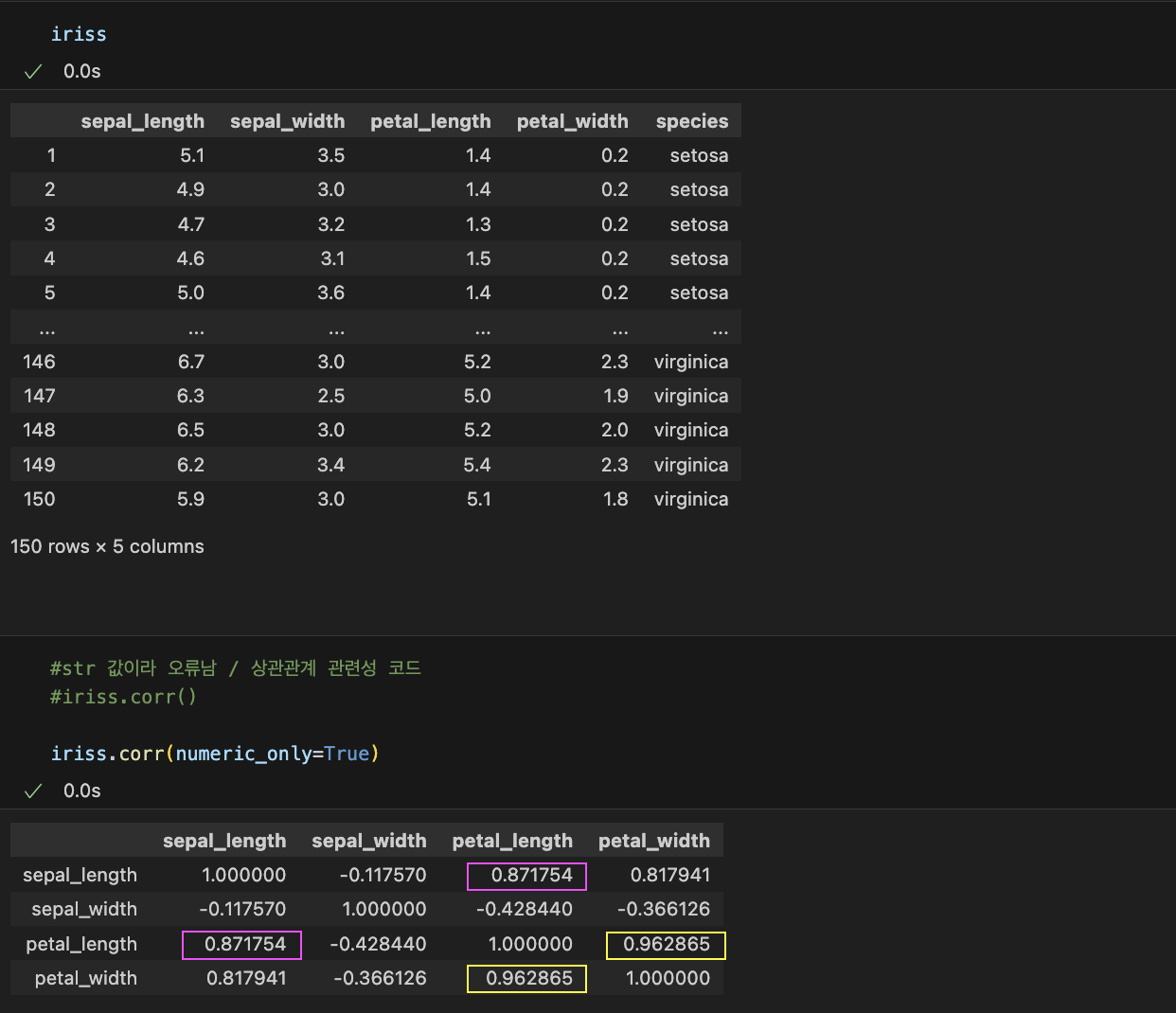Click the pink-boxed 0.871754 in the petal_length row
Viewport: 1176px width, 1013px height.
coord(242,945)
